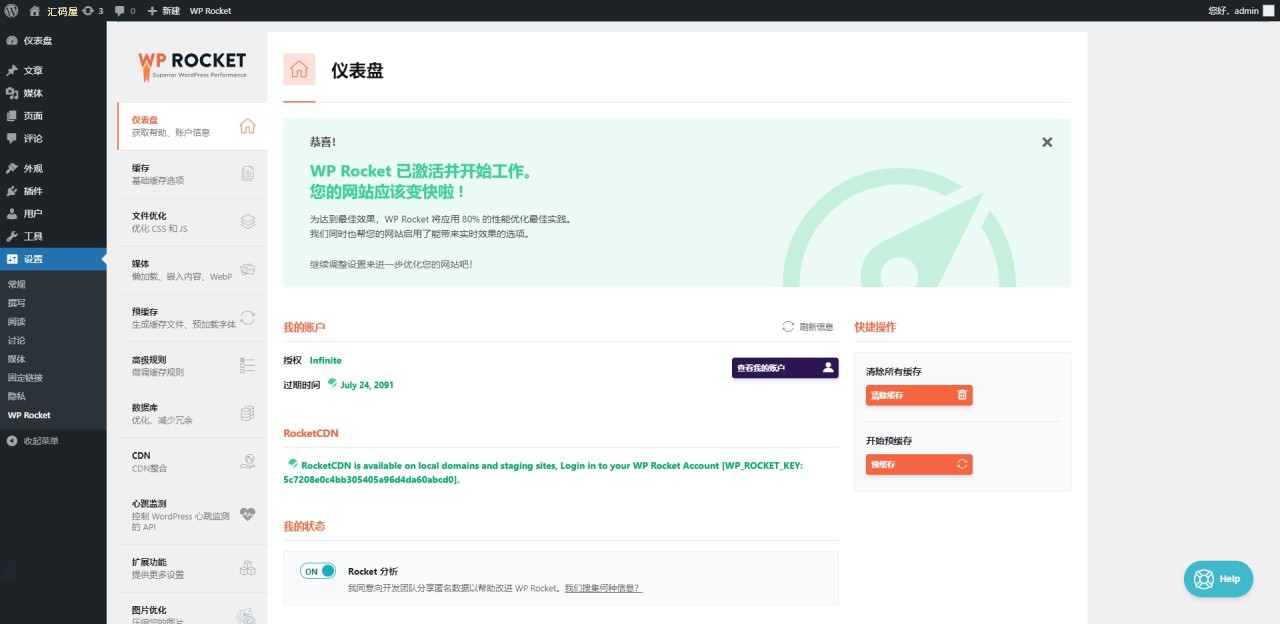
Task: Open the WP Rocket 媒体 tab (懒加载, WebP)
Action: (192, 270)
